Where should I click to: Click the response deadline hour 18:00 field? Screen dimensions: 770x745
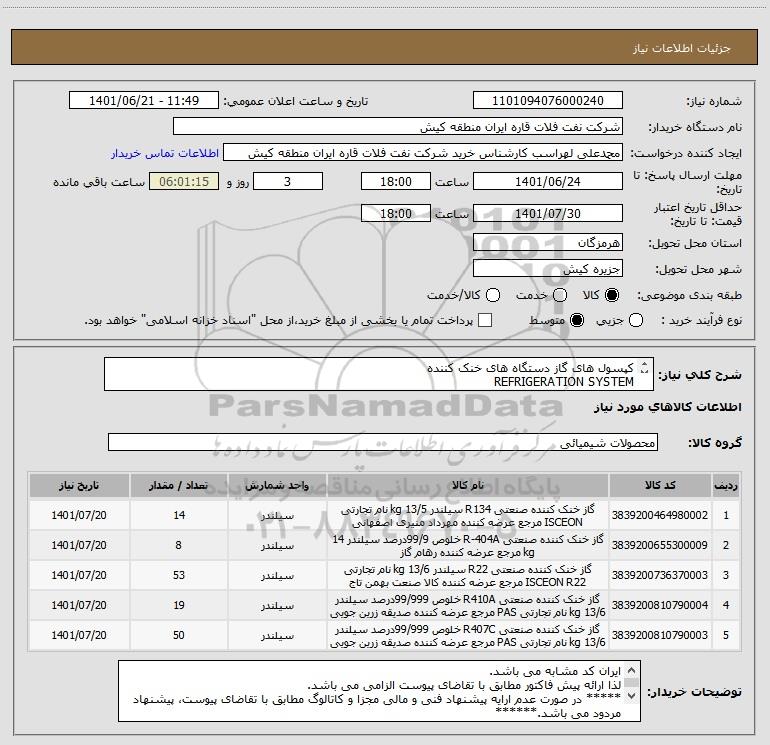pyautogui.click(x=396, y=181)
